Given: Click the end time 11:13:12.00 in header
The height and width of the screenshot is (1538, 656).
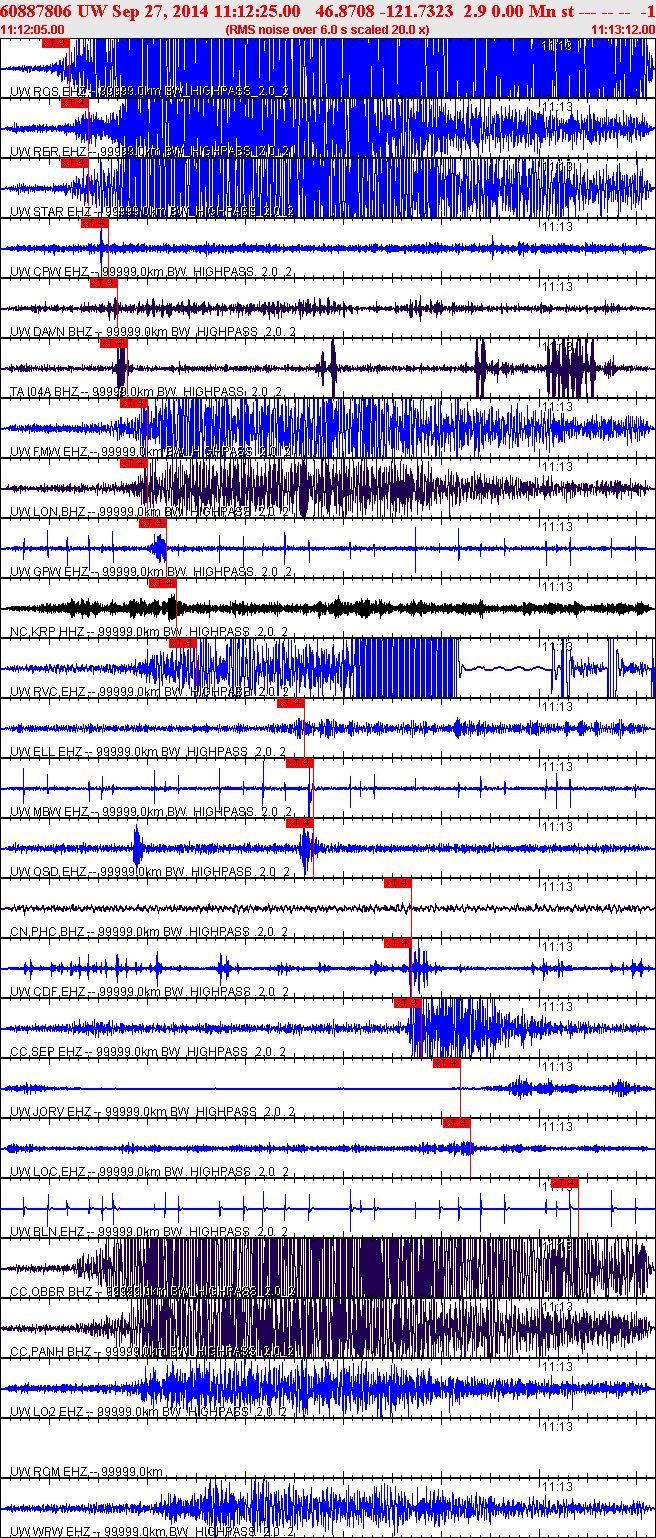Looking at the screenshot, I should point(623,30).
